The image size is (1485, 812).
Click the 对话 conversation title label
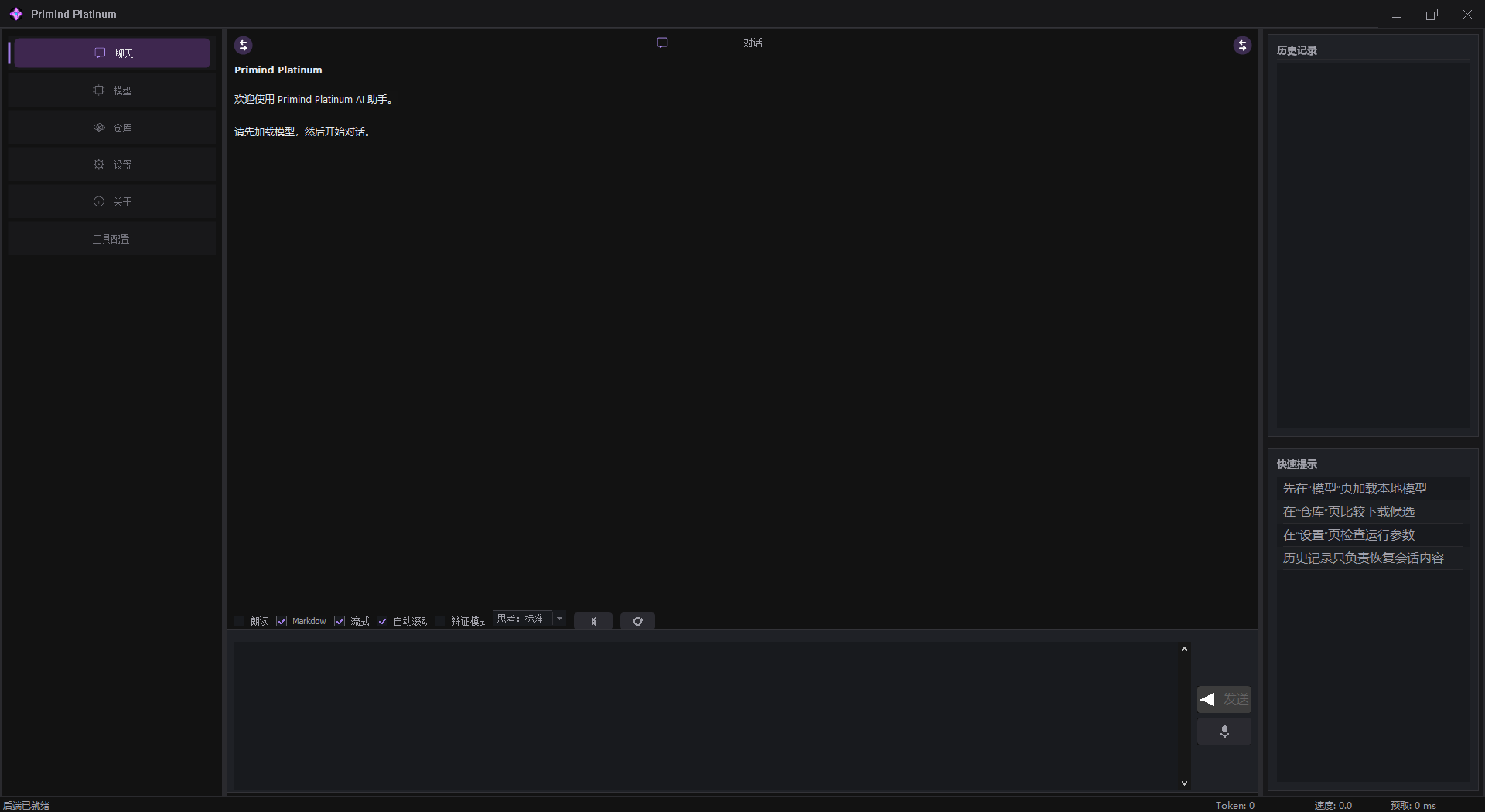pos(753,43)
